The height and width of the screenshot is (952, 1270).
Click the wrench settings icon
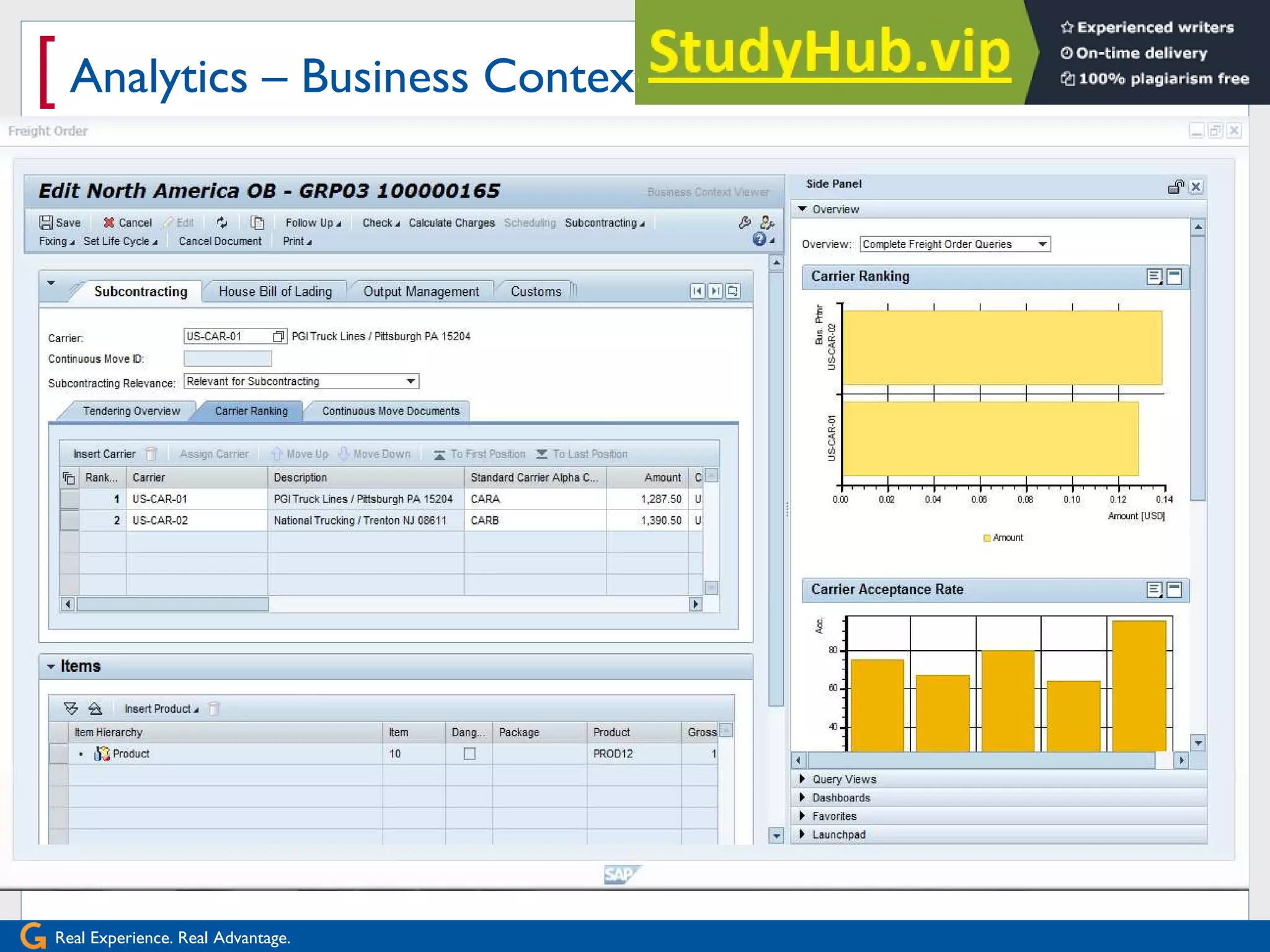click(x=745, y=222)
